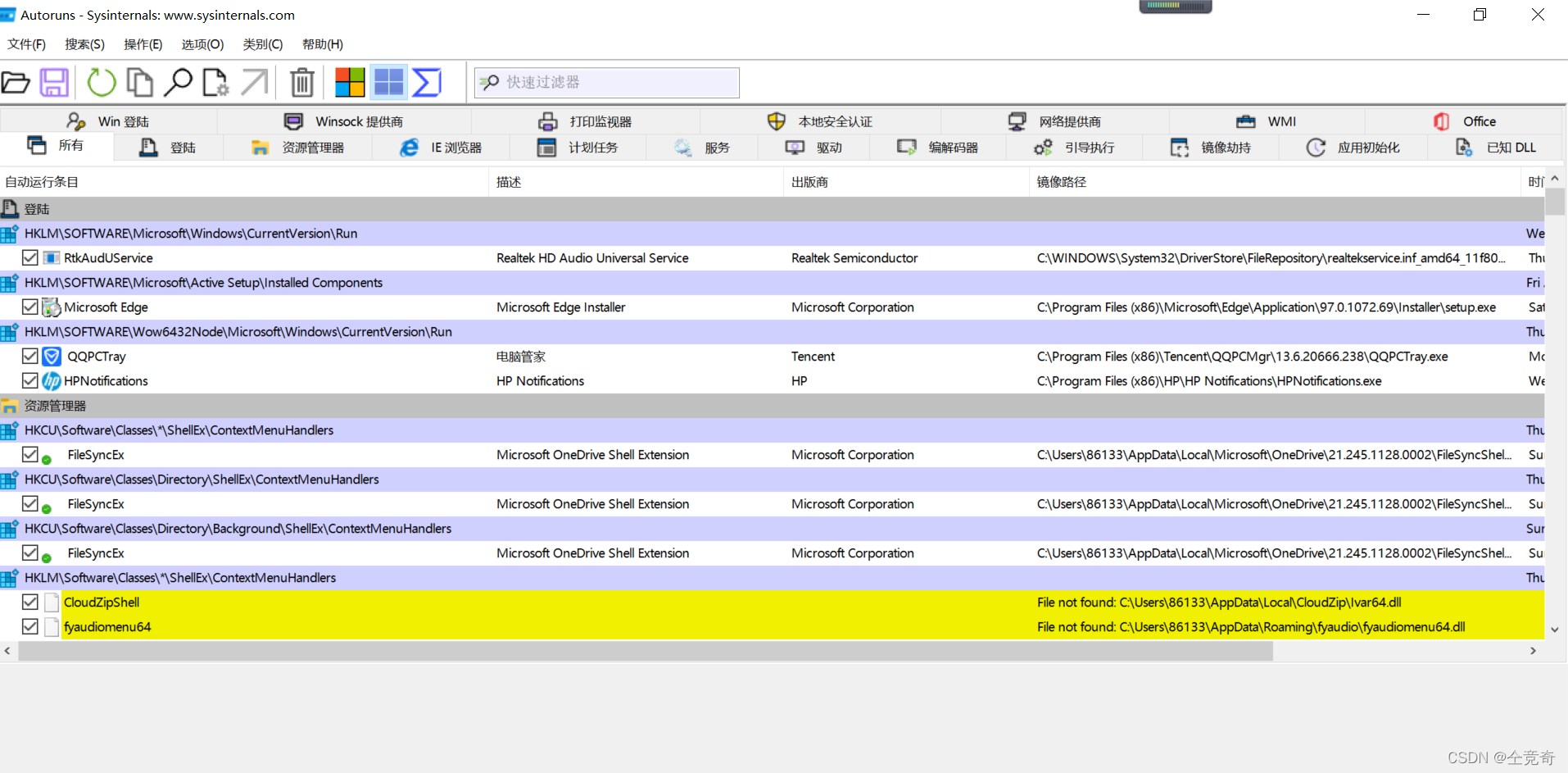This screenshot has width=1568, height=773.
Task: Select the HKLM Active Setup\Installed Components row
Action: pos(773,283)
